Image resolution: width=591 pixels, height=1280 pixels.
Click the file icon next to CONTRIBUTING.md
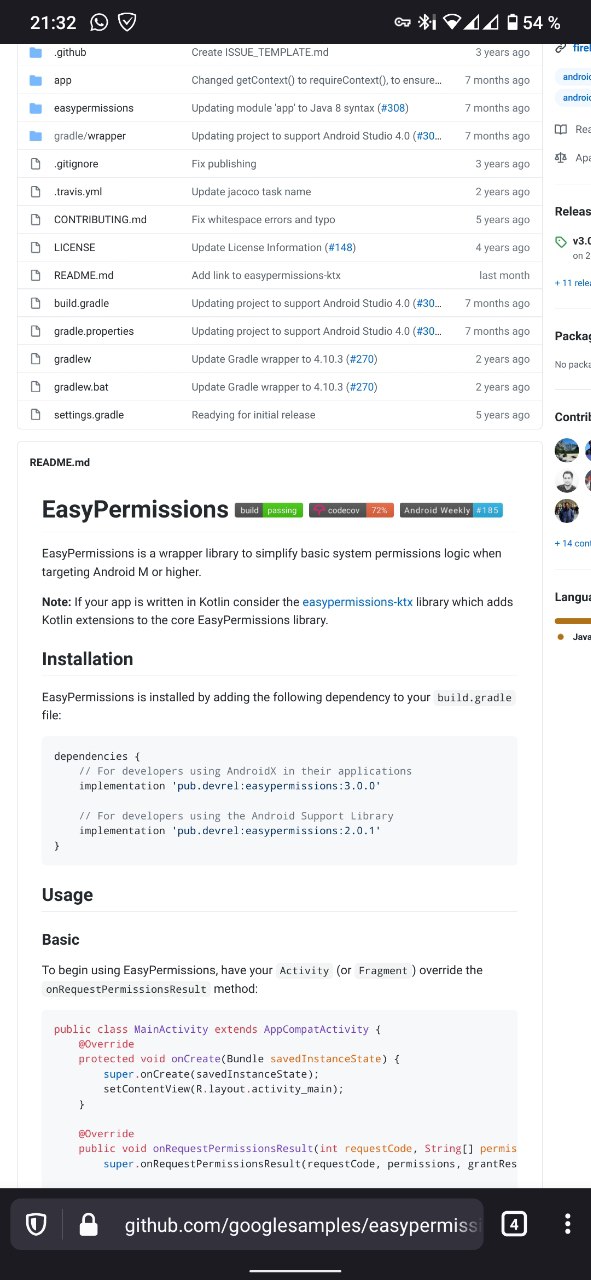[x=36, y=220]
